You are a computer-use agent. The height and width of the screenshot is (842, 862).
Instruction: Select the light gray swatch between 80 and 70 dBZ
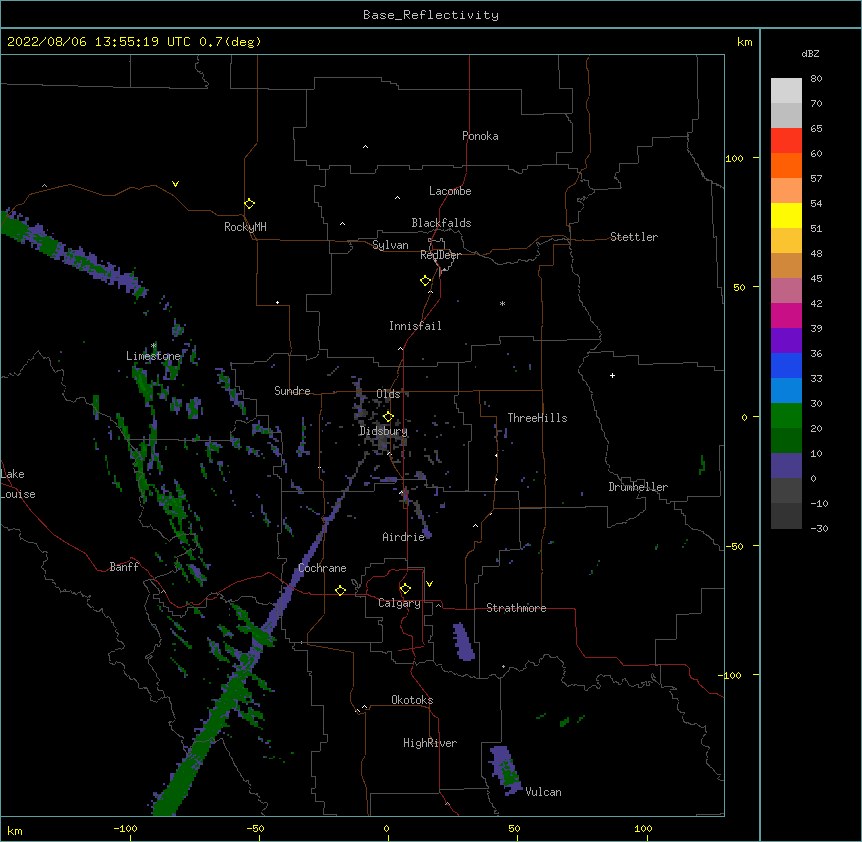coord(786,91)
